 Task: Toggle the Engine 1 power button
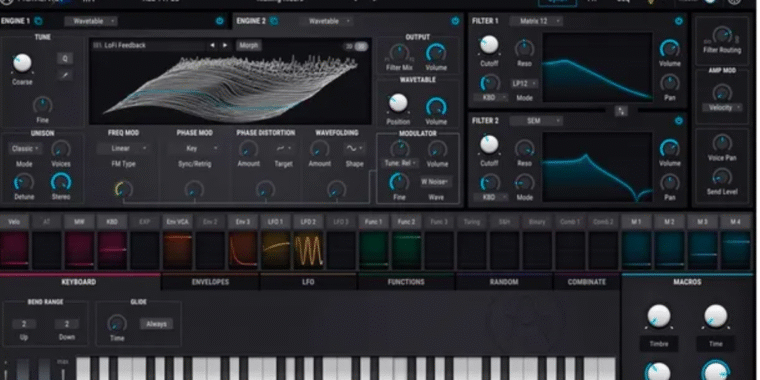click(x=219, y=21)
